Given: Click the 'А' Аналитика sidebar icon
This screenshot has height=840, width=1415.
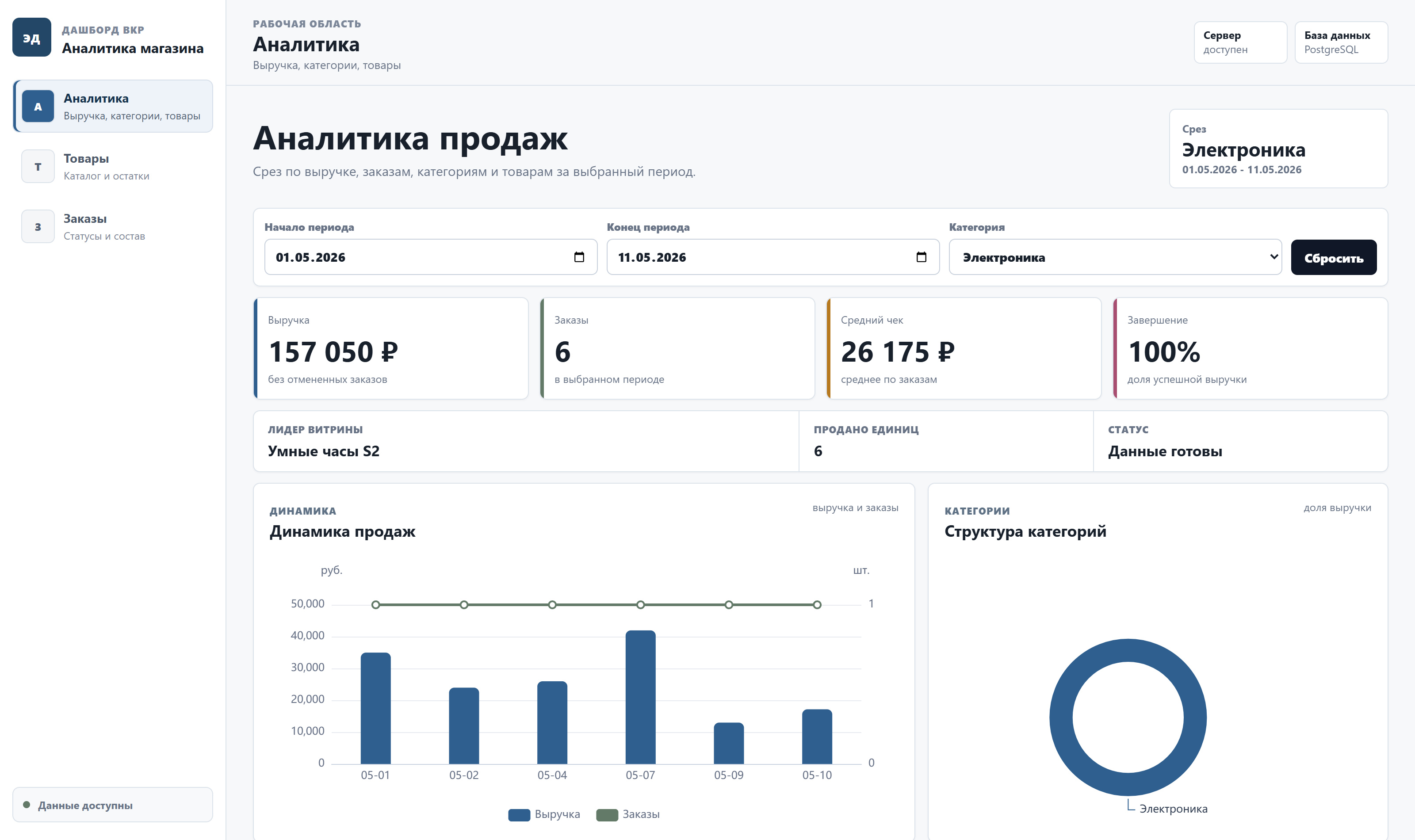Looking at the screenshot, I should [x=38, y=107].
